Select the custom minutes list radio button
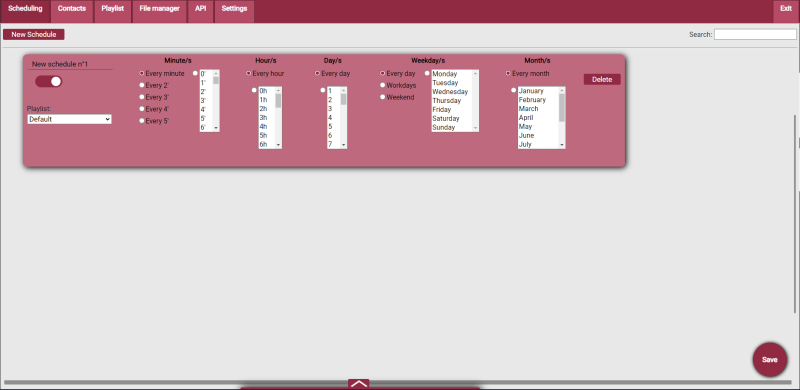The image size is (800, 390). 195,74
